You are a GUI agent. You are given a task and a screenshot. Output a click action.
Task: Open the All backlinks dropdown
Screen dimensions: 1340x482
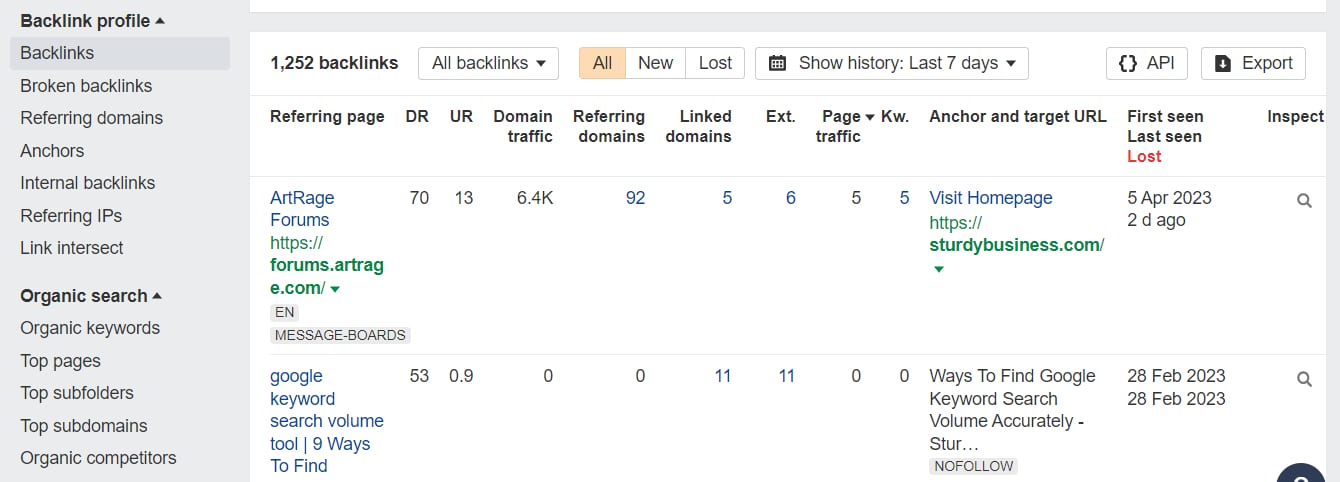click(x=488, y=63)
